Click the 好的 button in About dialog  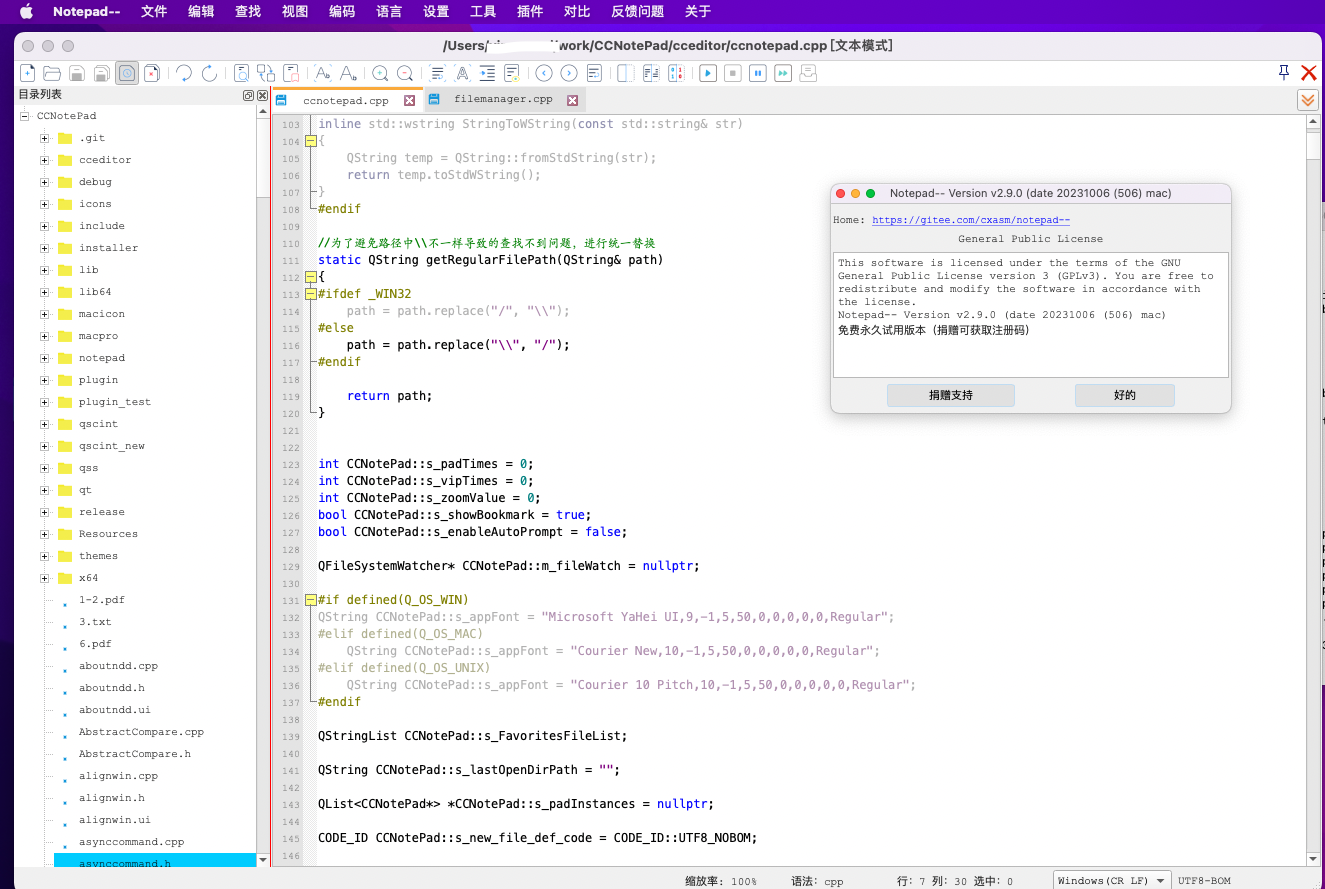click(1125, 395)
